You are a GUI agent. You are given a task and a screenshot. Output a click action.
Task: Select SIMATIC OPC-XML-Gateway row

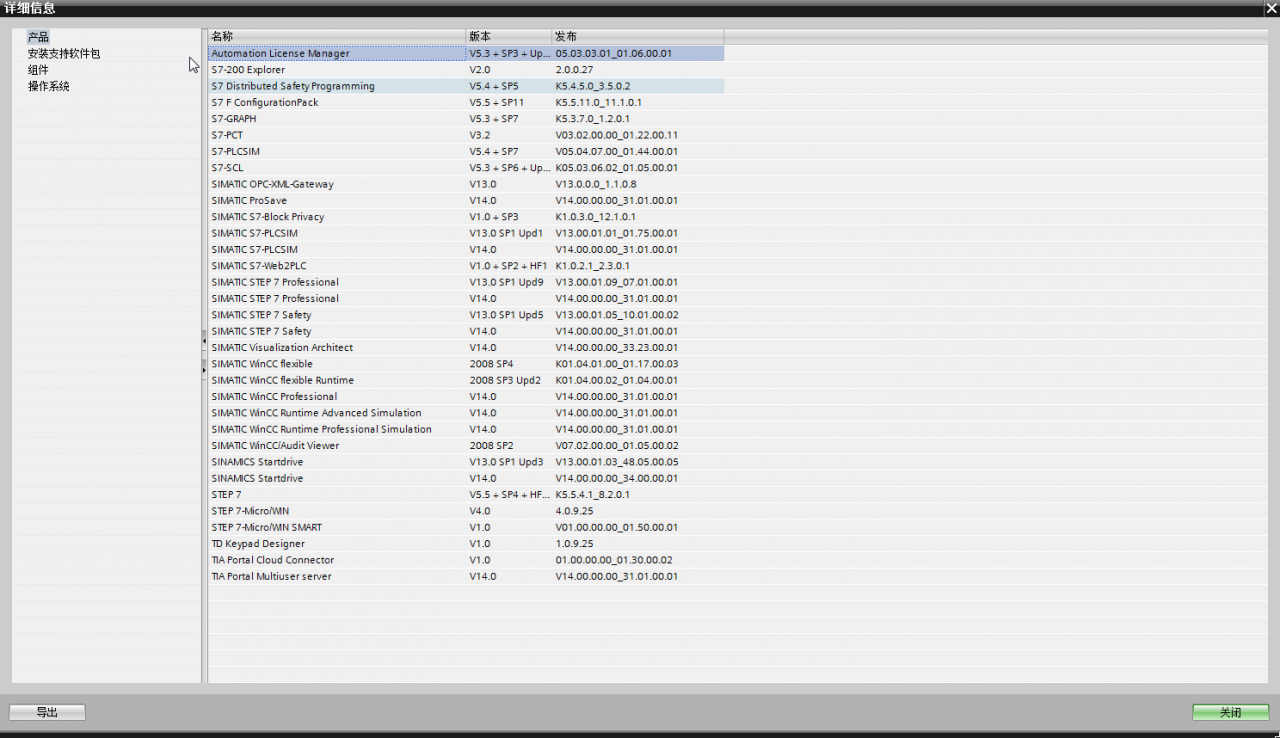(466, 184)
